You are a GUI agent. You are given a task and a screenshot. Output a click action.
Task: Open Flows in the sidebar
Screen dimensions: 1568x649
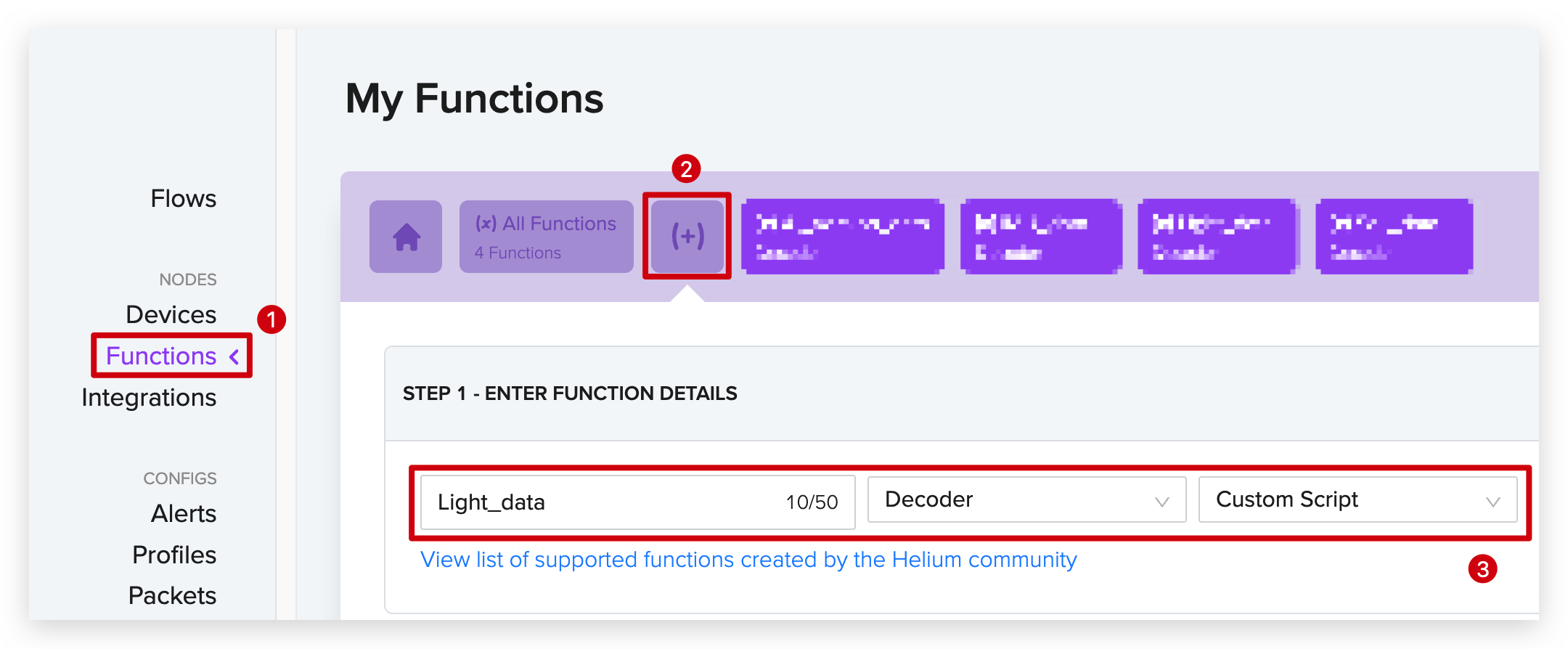(183, 198)
